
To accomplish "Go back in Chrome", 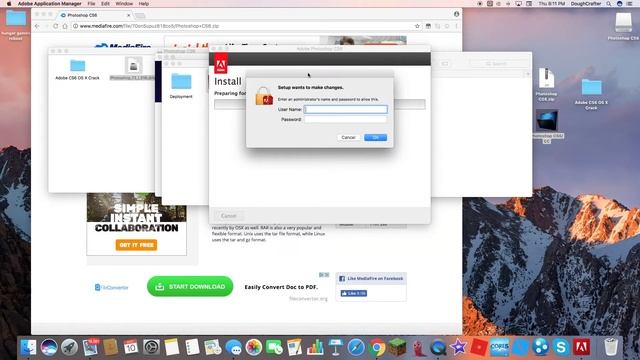I will [x=37, y=26].
